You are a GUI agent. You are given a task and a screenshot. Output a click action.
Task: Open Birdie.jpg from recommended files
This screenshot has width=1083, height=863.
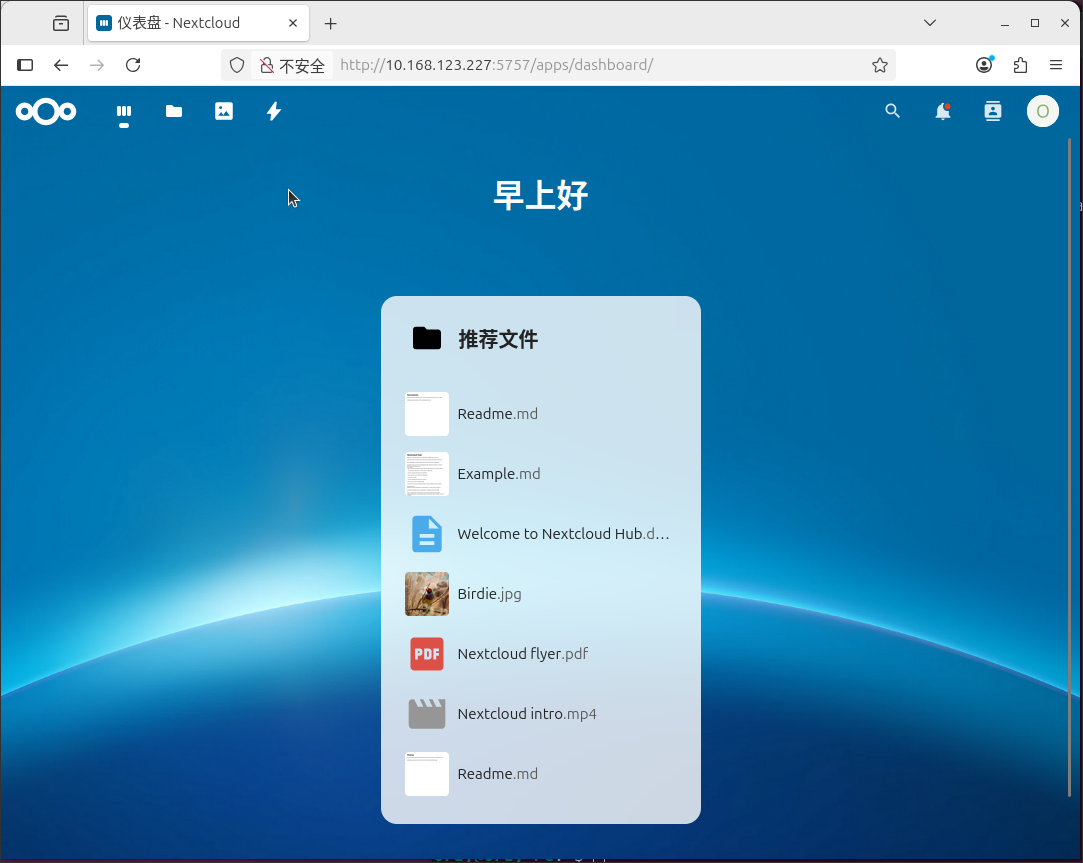point(541,594)
